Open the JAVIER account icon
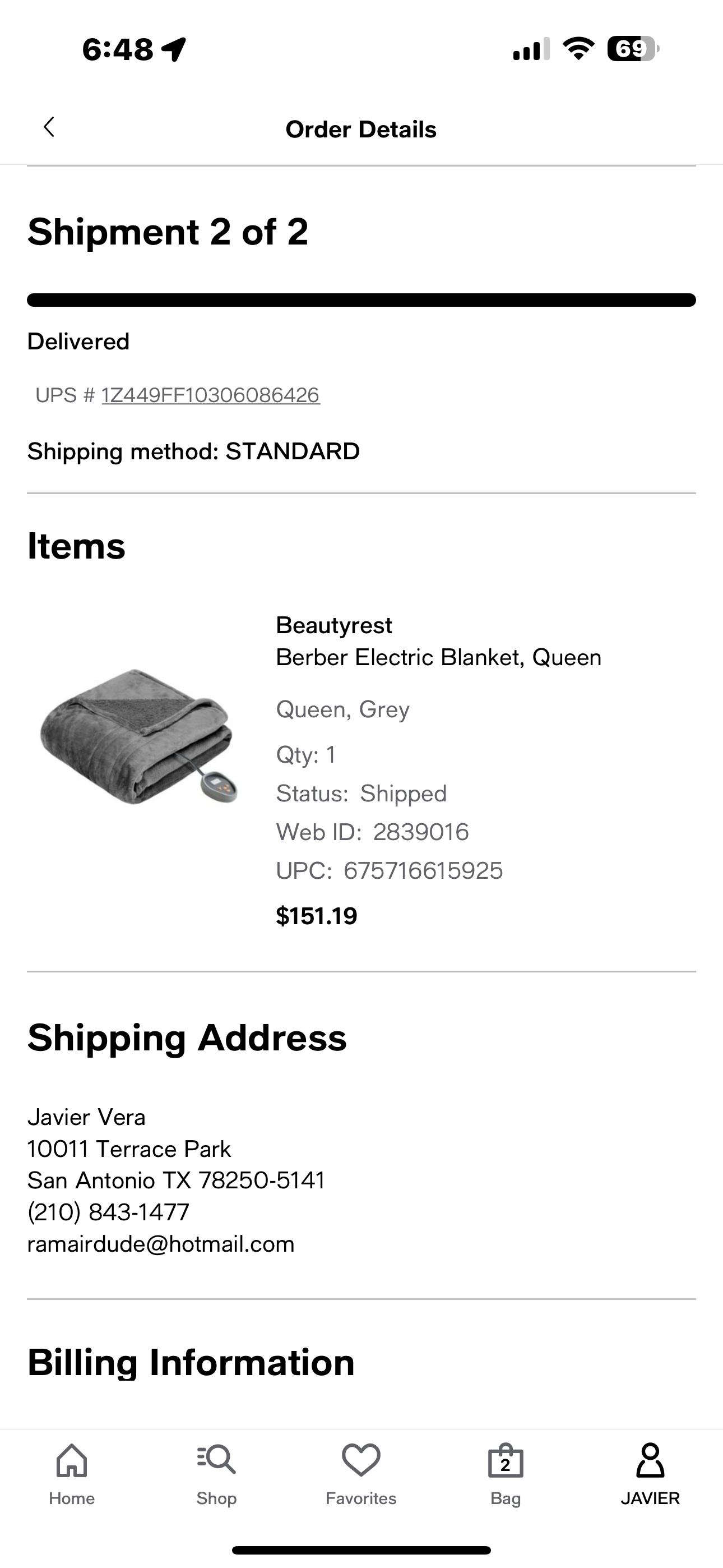 (650, 1460)
